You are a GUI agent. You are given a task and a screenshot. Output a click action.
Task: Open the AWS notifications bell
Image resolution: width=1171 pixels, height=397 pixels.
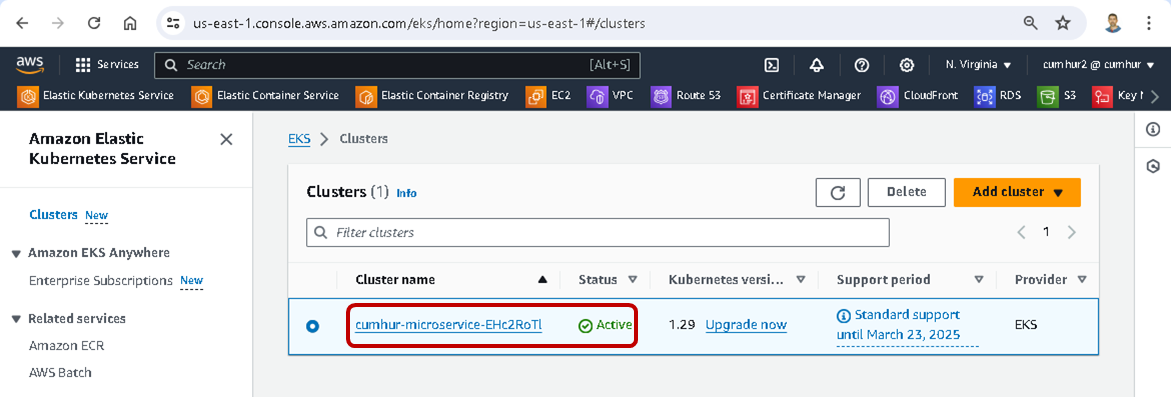(817, 65)
